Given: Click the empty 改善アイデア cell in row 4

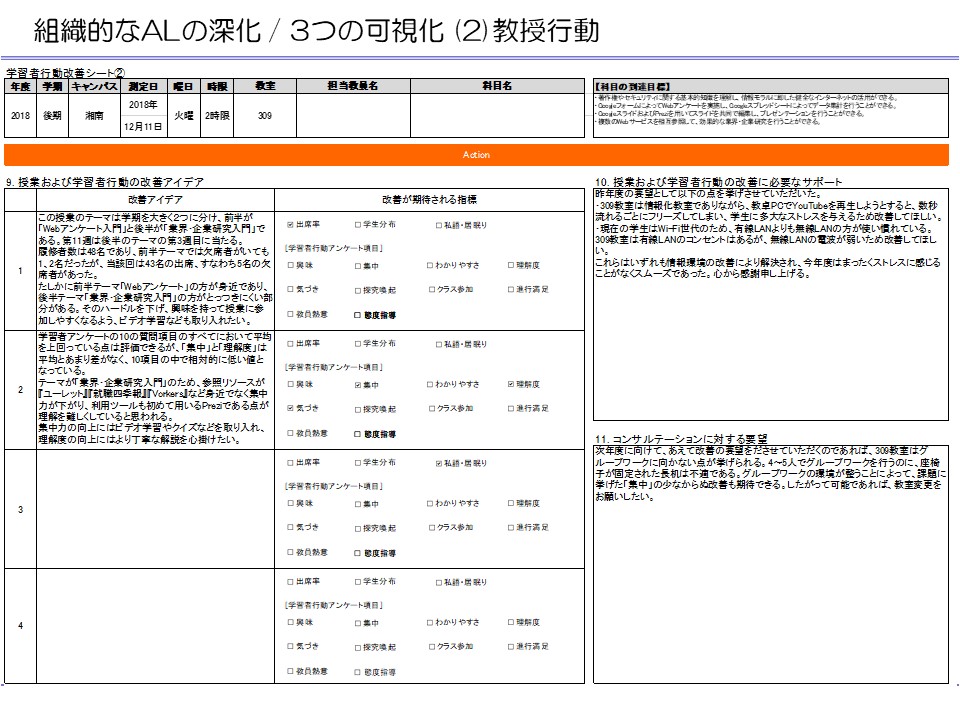Looking at the screenshot, I should click(x=156, y=626).
